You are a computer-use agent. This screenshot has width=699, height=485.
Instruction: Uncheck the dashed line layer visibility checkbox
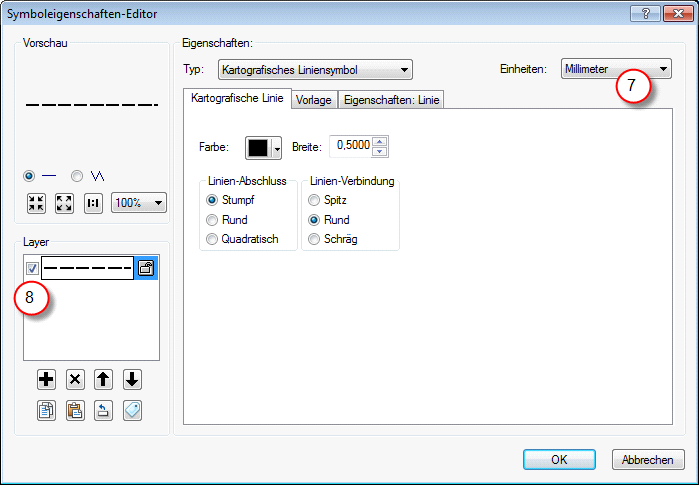tap(32, 268)
